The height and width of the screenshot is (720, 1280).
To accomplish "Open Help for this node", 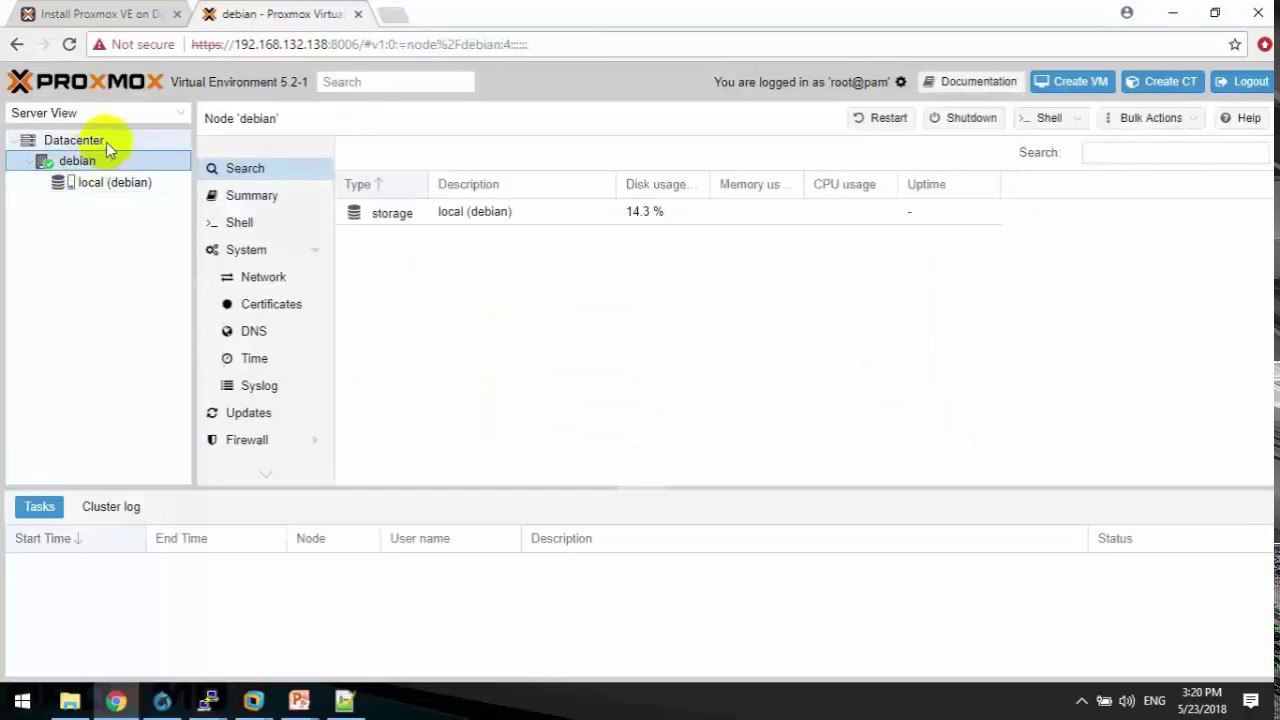I will point(1240,118).
